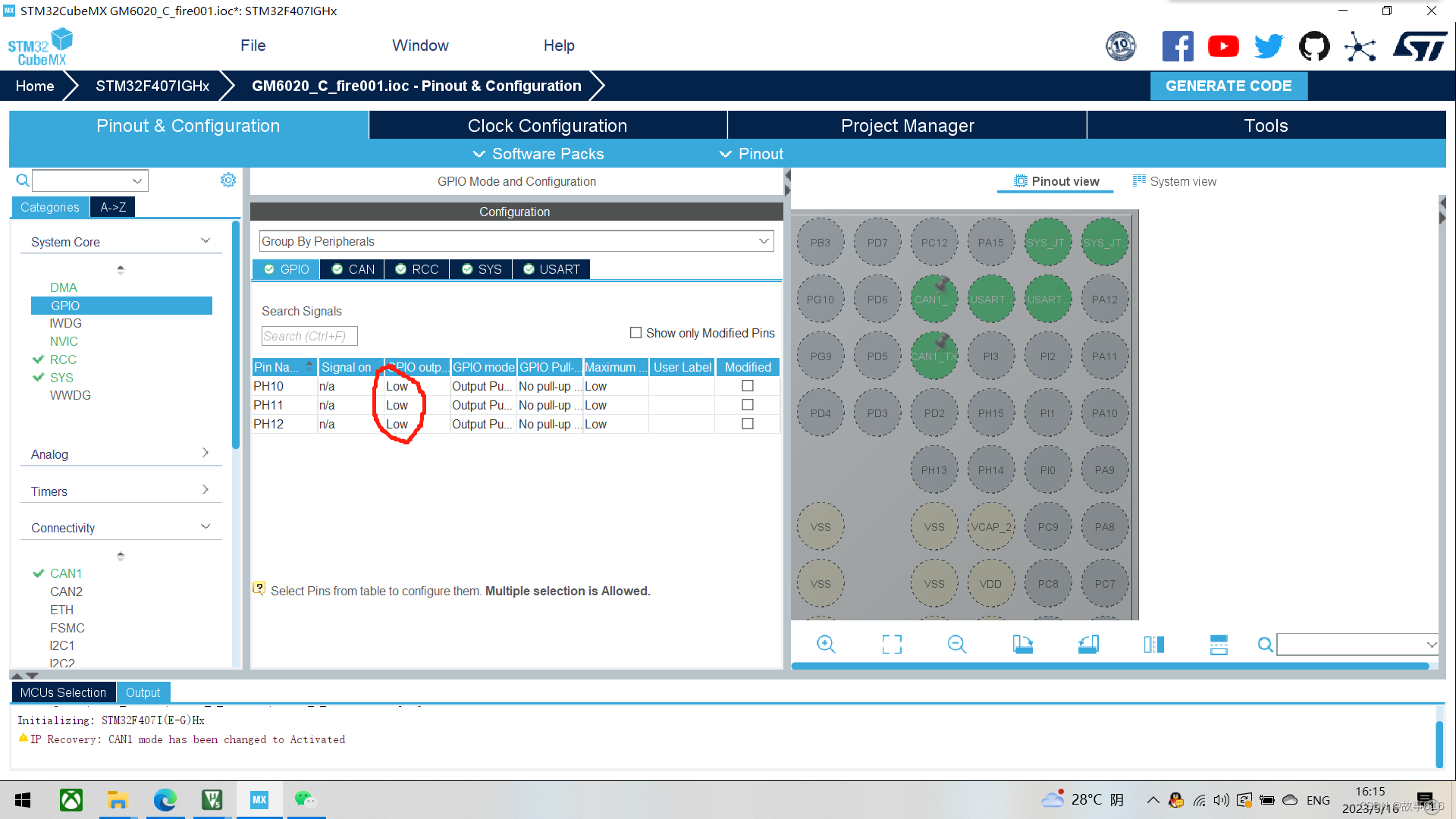Click the categories panel vertical scrollbar
The image size is (1456, 819).
point(236,334)
